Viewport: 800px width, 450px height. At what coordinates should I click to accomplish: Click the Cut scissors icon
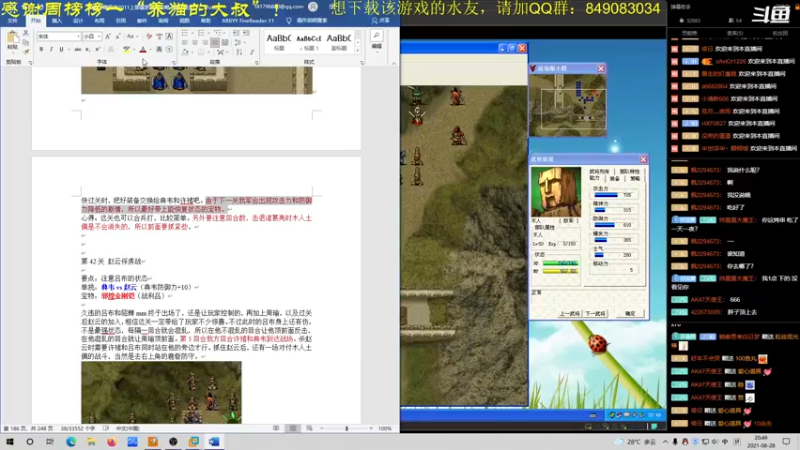(x=26, y=33)
